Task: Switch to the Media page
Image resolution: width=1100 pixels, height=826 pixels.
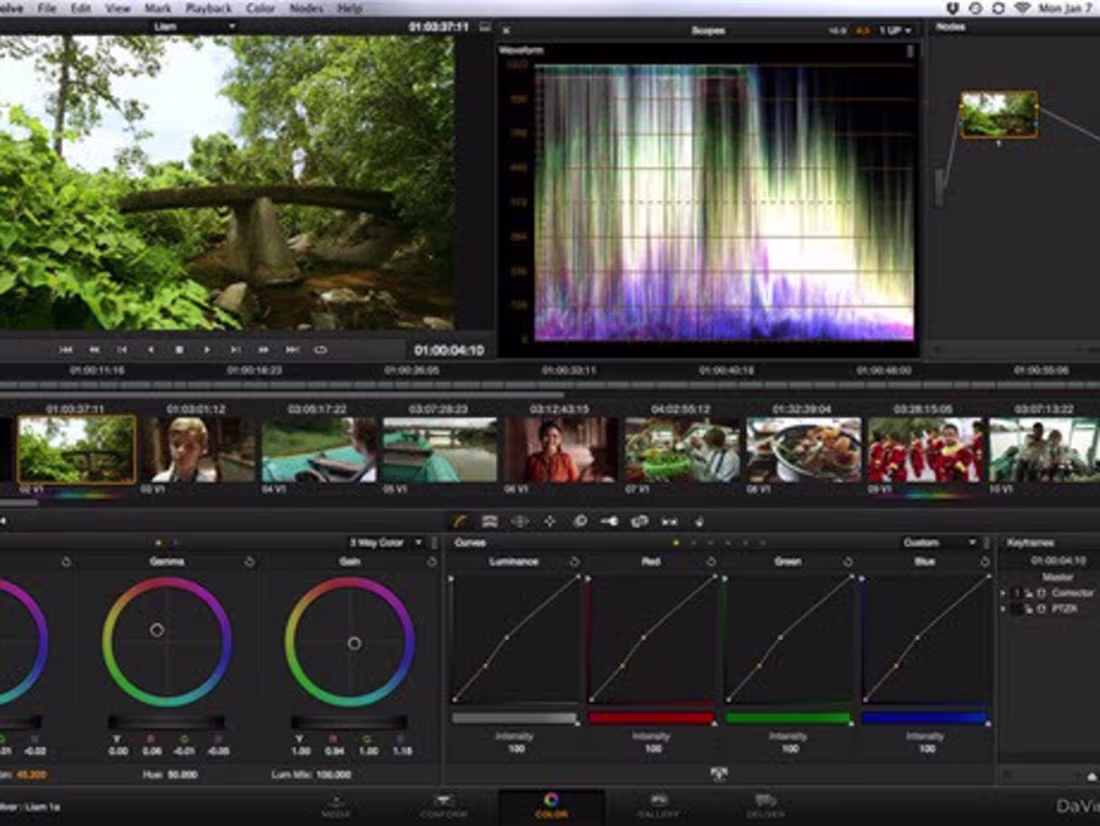Action: point(336,807)
